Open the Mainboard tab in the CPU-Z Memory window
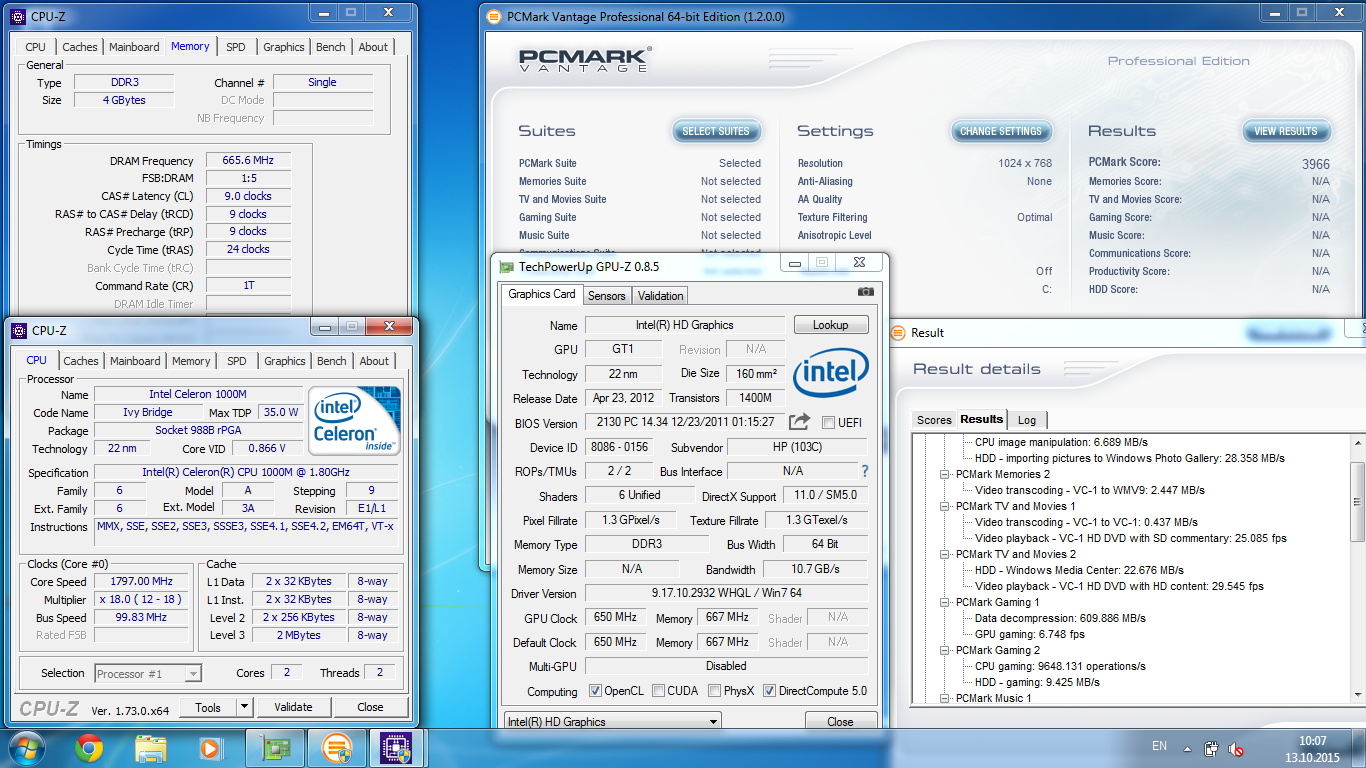Viewport: 1366px width, 768px height. 134,47
